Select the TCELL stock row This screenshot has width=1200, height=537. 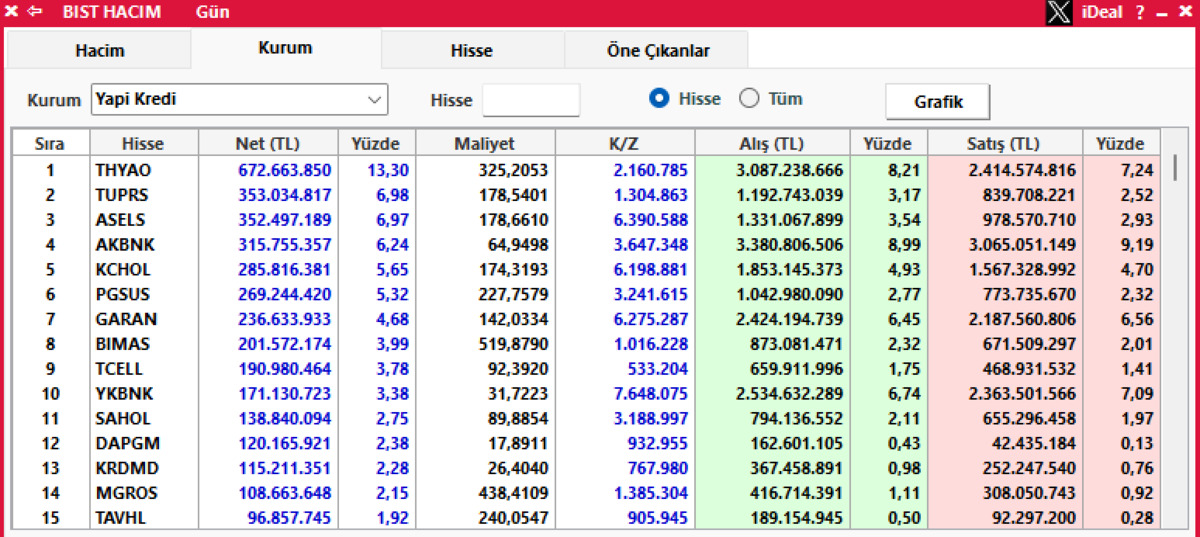tap(586, 368)
